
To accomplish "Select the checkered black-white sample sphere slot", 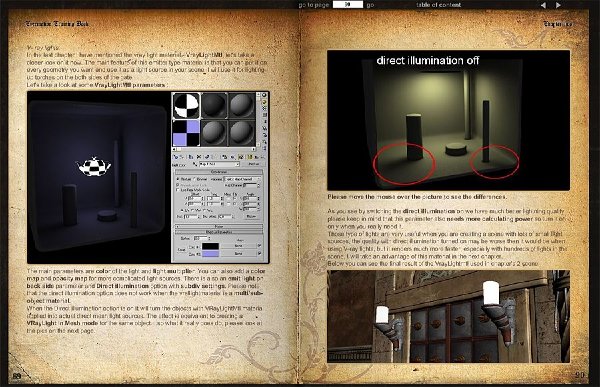I will [186, 106].
